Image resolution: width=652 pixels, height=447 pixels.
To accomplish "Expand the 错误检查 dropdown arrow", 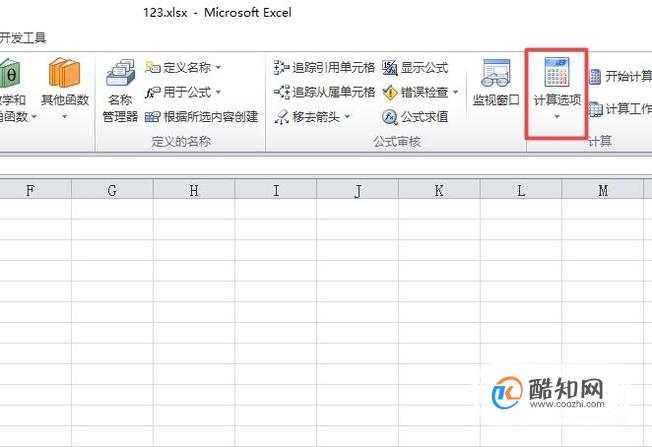I will [x=455, y=92].
